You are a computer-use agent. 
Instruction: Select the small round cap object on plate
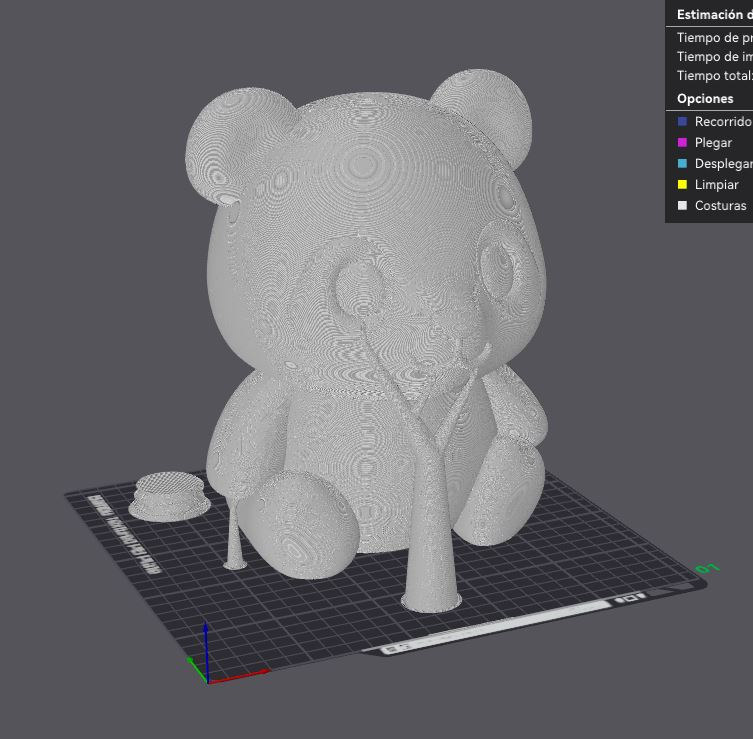(x=169, y=497)
